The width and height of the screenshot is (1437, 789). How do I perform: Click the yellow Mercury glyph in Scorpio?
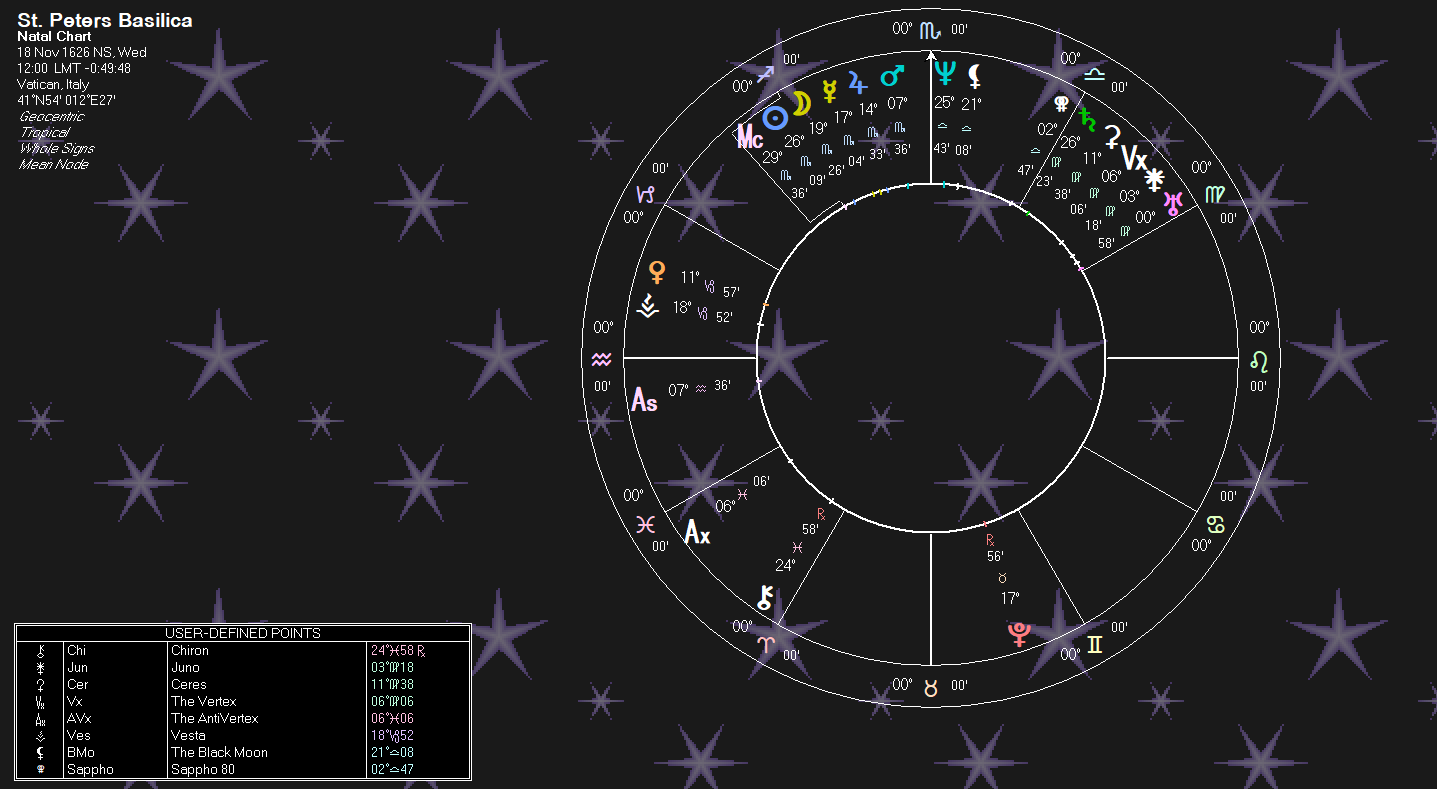coord(829,91)
